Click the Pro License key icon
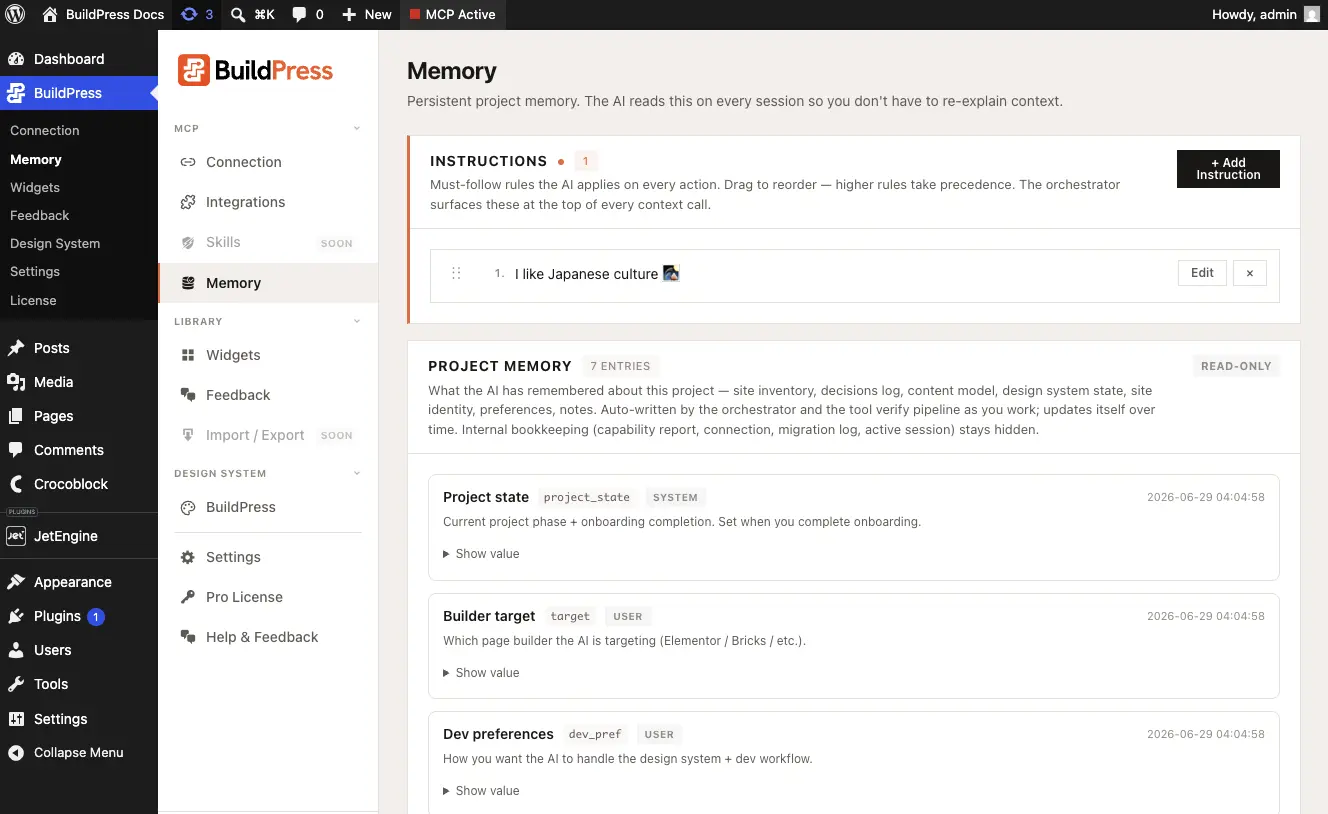Screen dimensions: 1328x814 [x=187, y=597]
